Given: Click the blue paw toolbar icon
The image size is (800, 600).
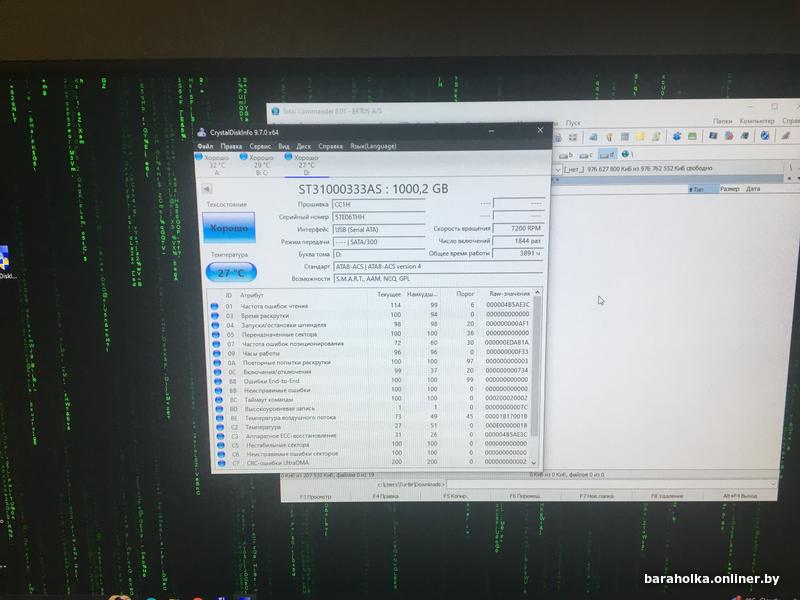Looking at the screenshot, I should pos(677,136).
